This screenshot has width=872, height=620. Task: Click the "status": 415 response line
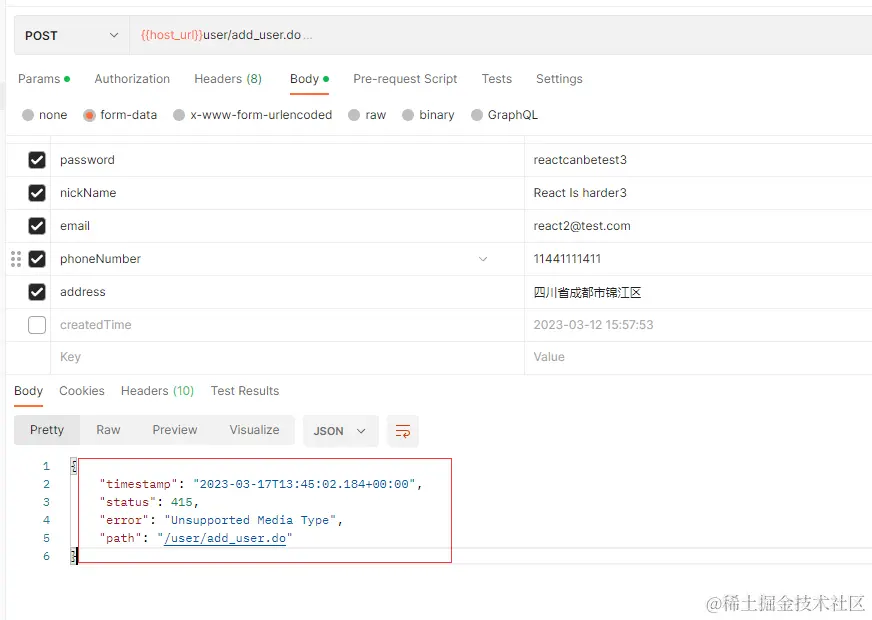[149, 502]
